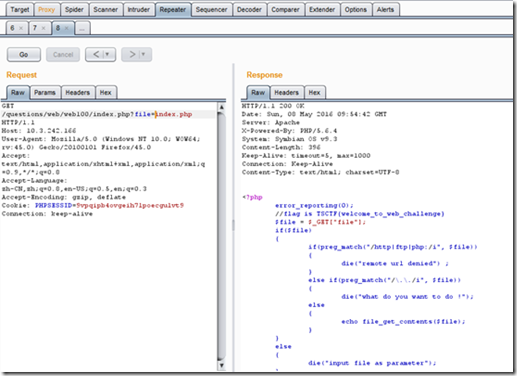The height and width of the screenshot is (376, 517).
Task: Open the back history dropdown arrow
Action: click(107, 54)
